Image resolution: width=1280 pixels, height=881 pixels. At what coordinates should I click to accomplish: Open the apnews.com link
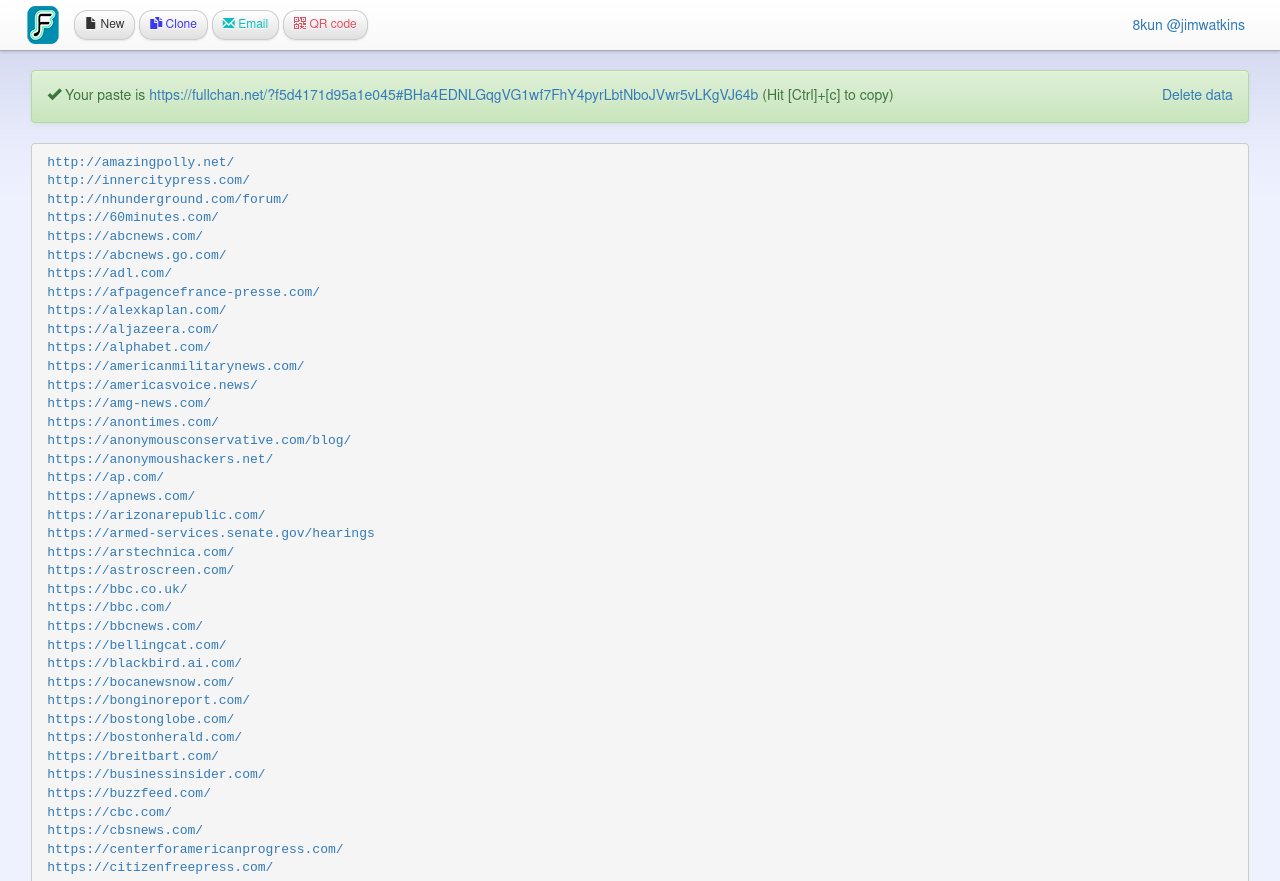pos(121,496)
